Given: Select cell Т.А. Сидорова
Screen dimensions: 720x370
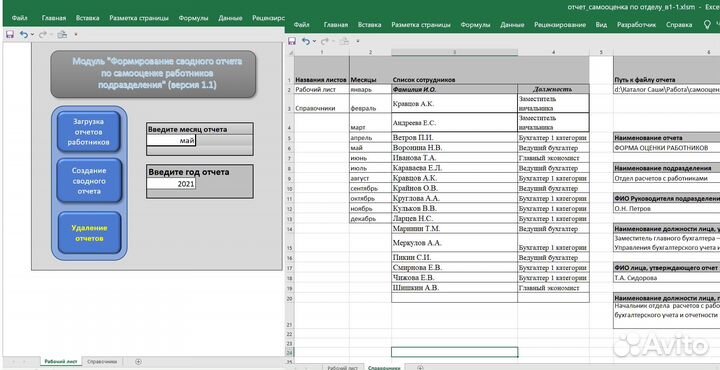Looking at the screenshot, I should coord(667,278).
